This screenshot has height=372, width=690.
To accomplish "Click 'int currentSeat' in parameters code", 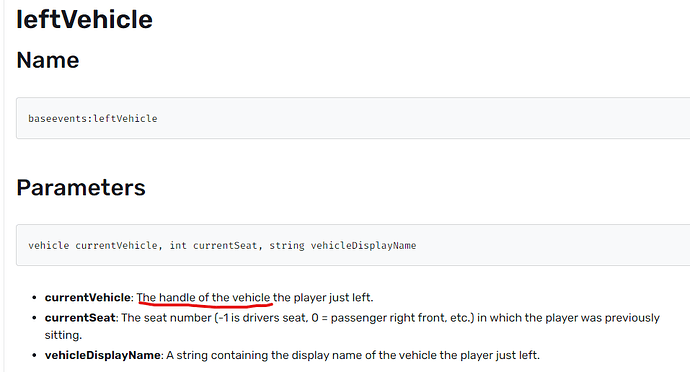I will click(x=213, y=245).
